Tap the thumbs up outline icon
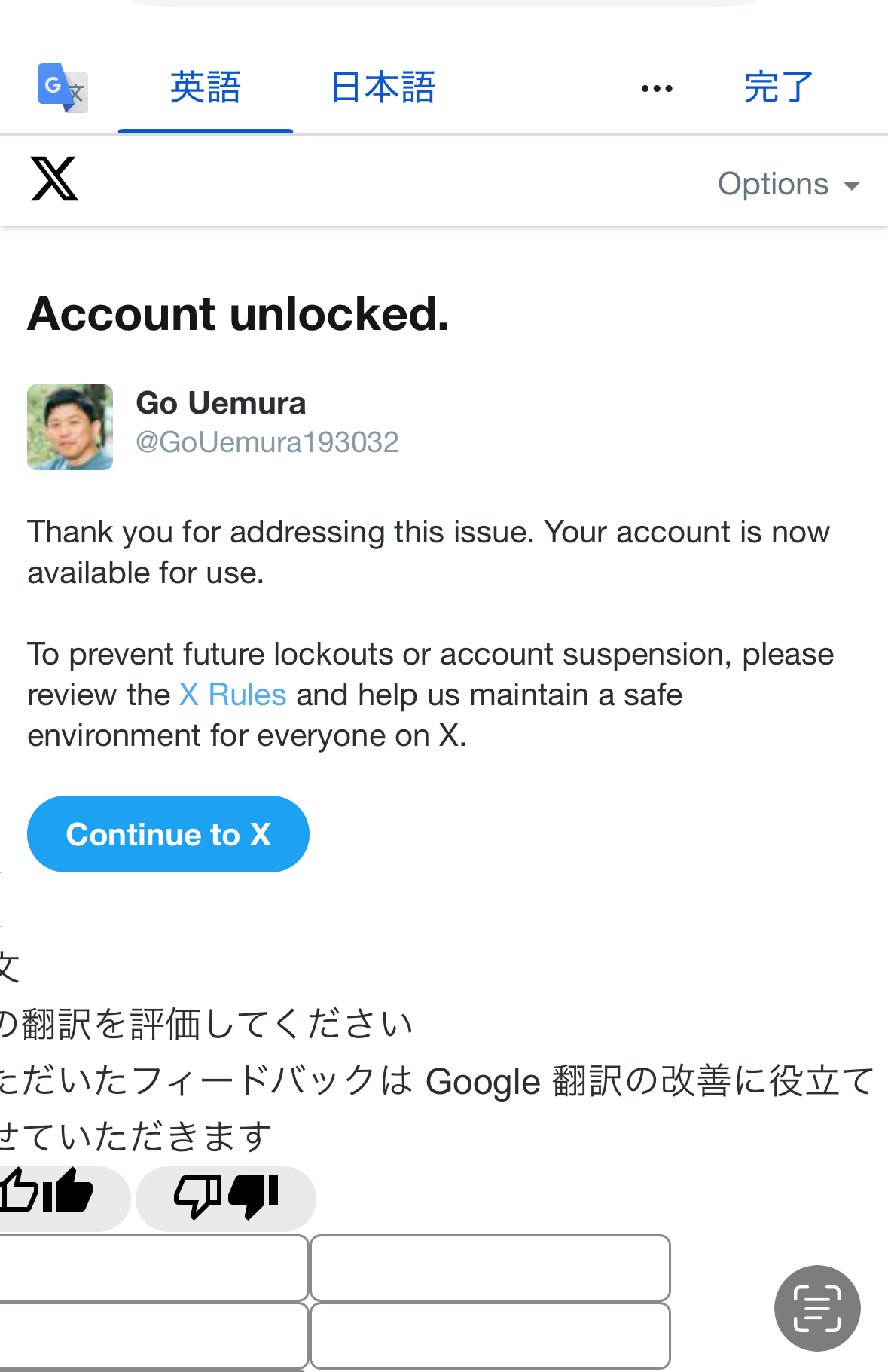888x1372 pixels. (x=18, y=1191)
